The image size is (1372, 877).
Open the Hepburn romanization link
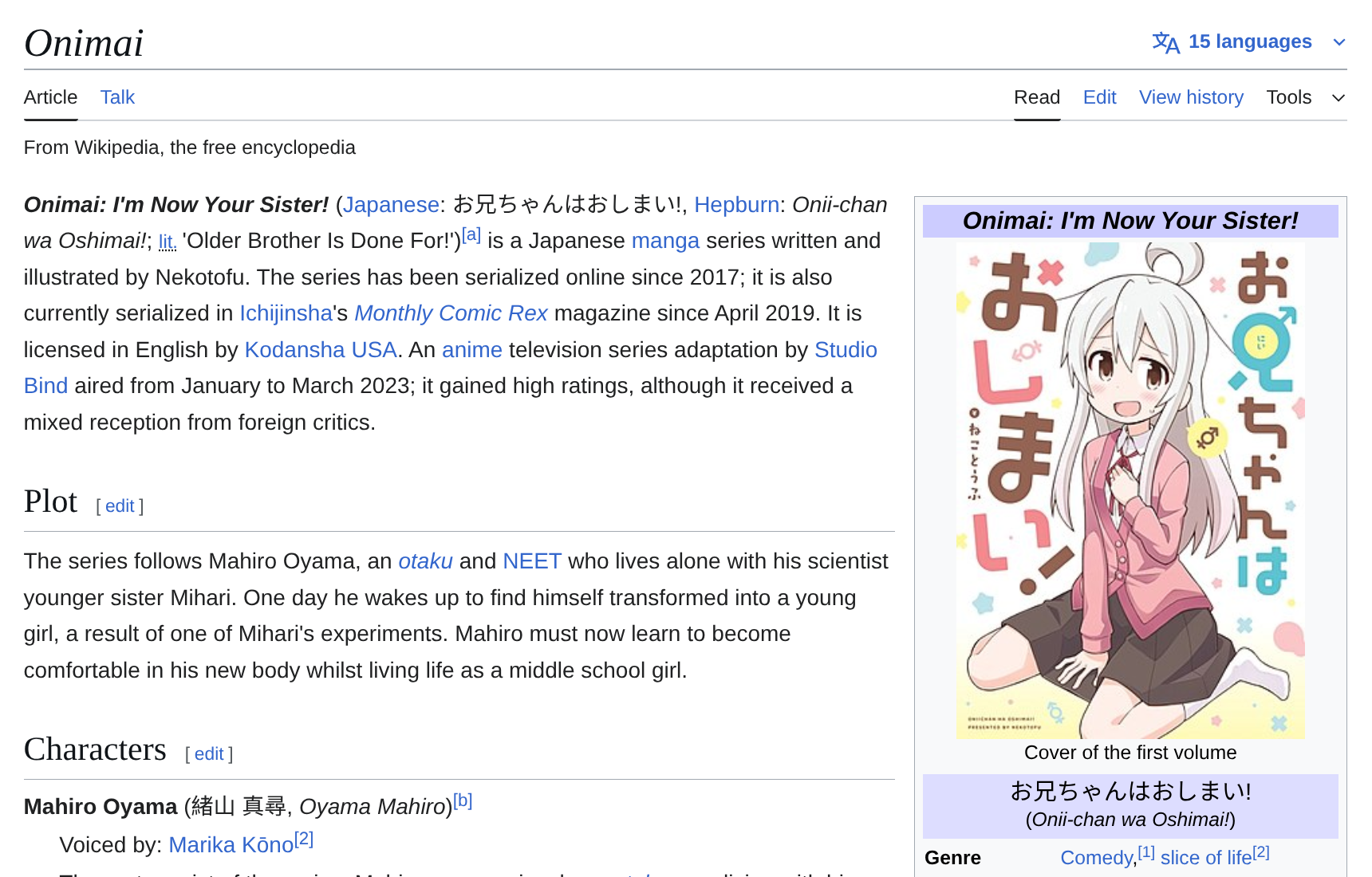coord(736,205)
